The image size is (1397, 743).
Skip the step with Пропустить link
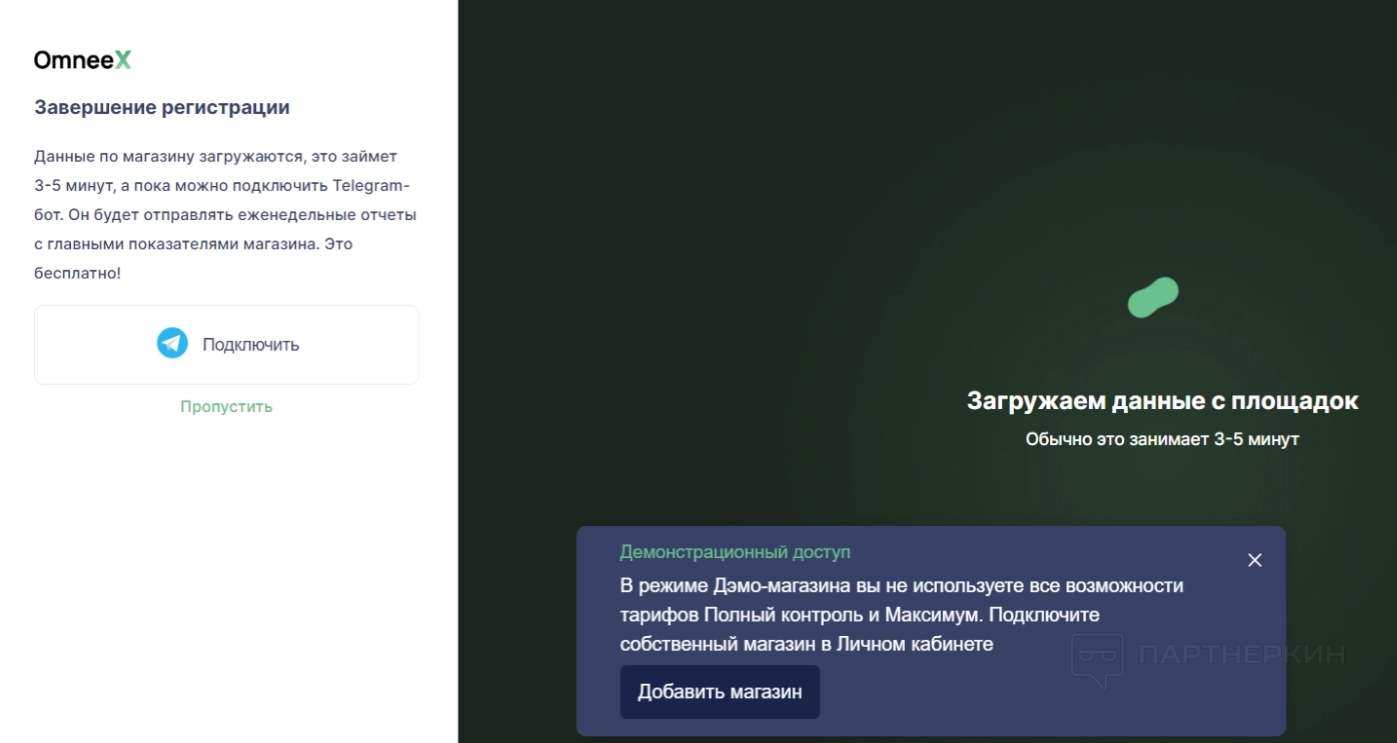coord(226,407)
